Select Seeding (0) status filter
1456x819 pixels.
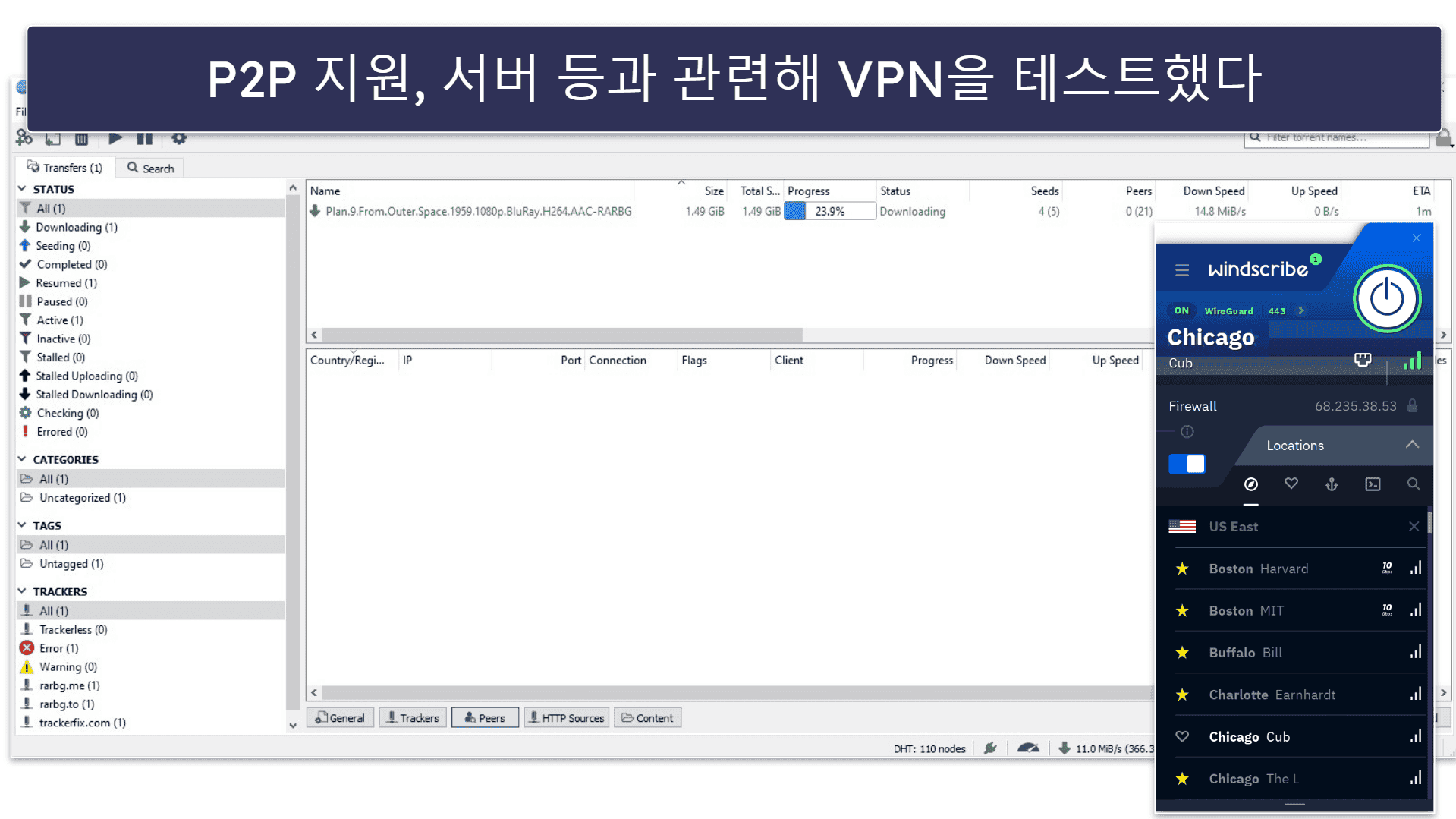150,246
